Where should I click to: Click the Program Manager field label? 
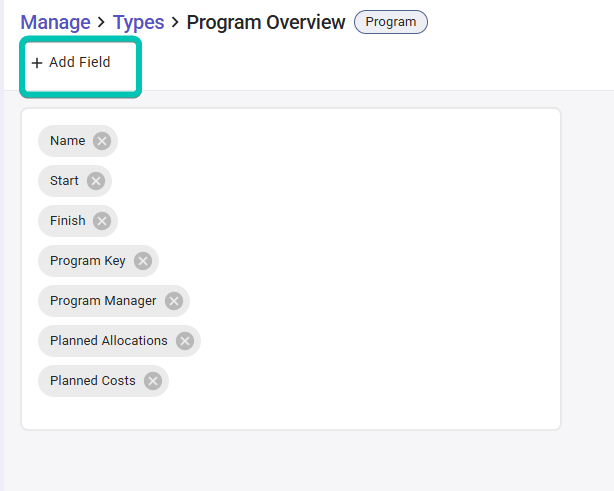[103, 301]
